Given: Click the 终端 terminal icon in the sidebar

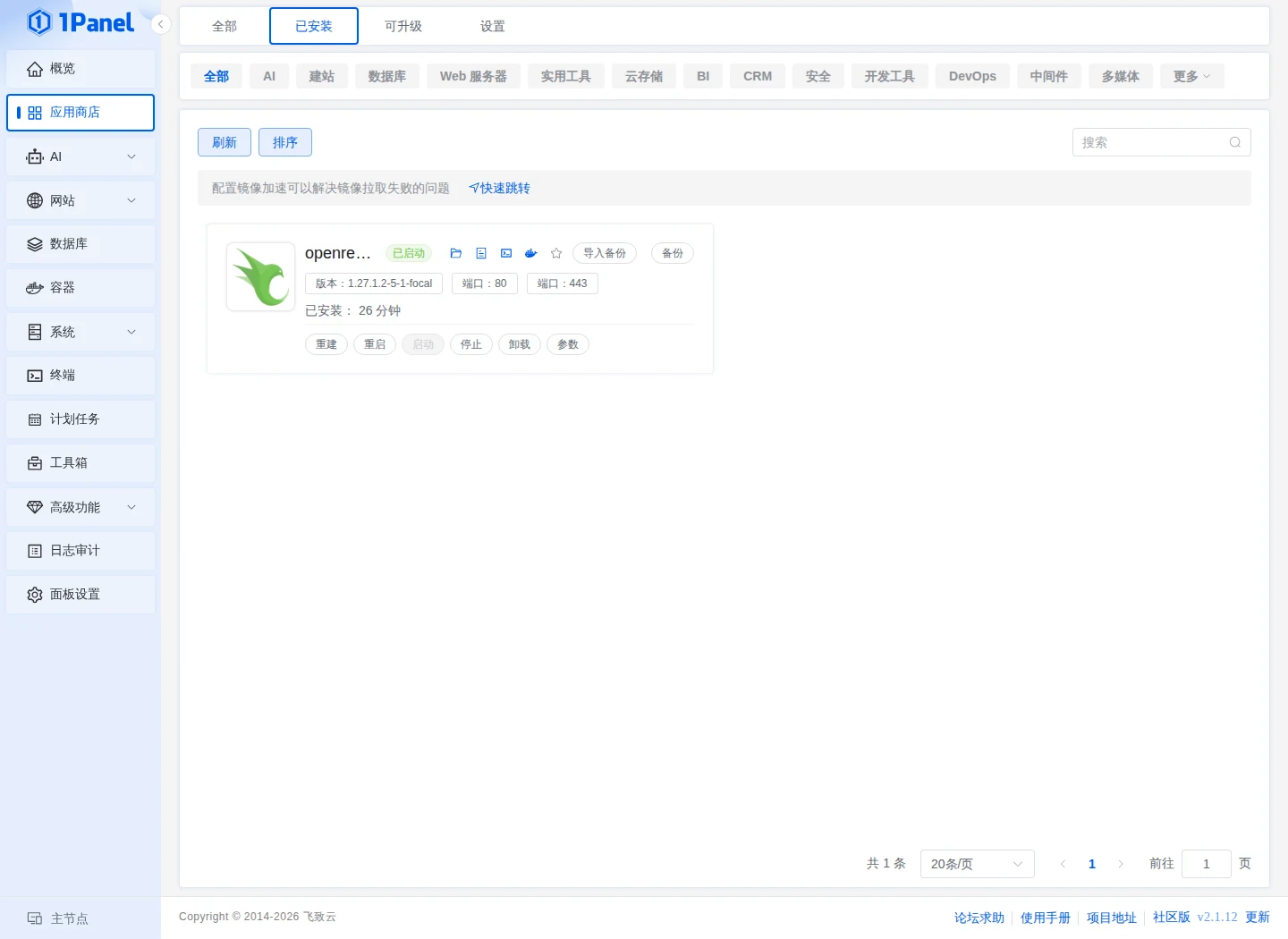Looking at the screenshot, I should click(35, 376).
